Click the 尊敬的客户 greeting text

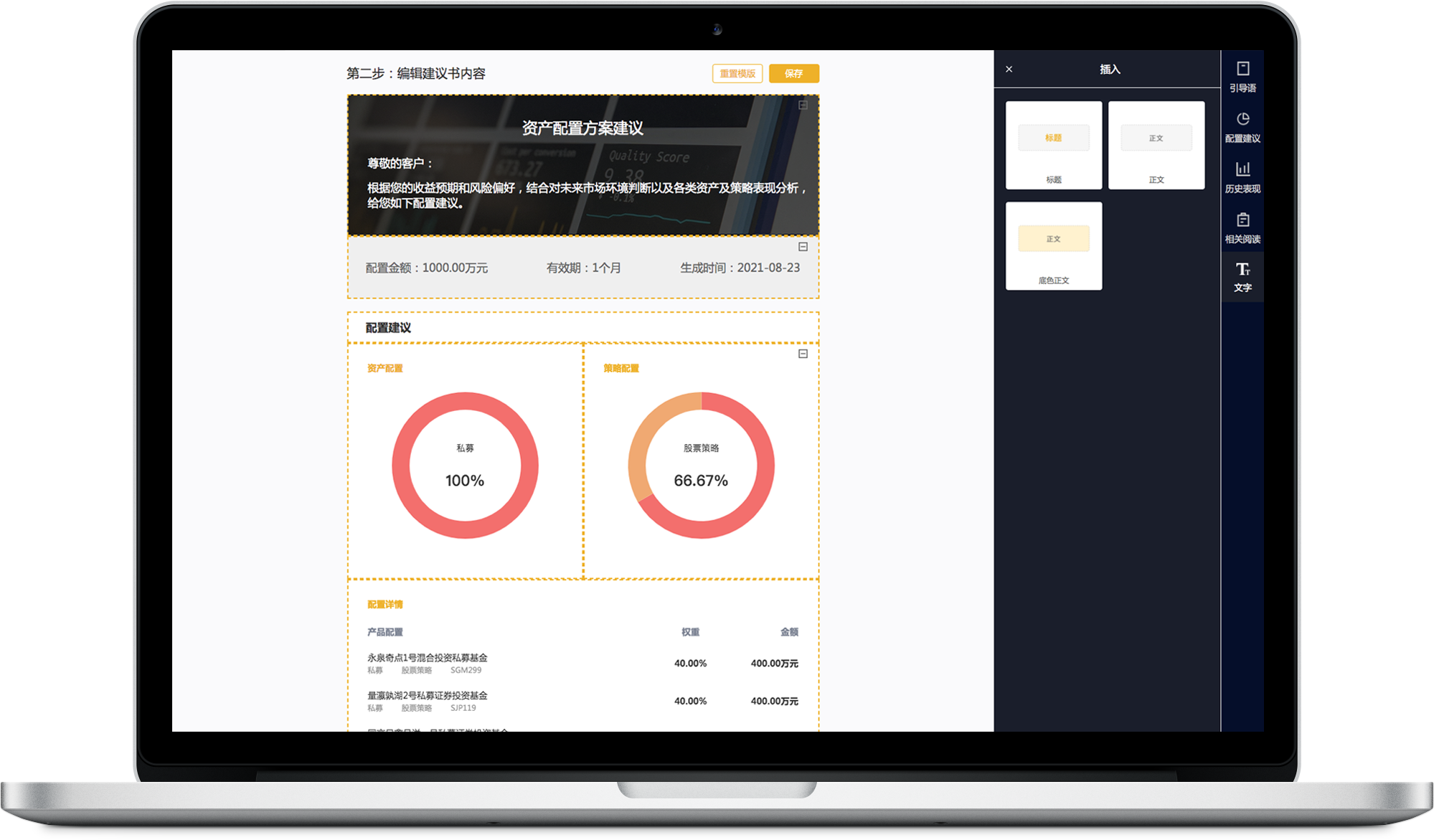point(400,164)
